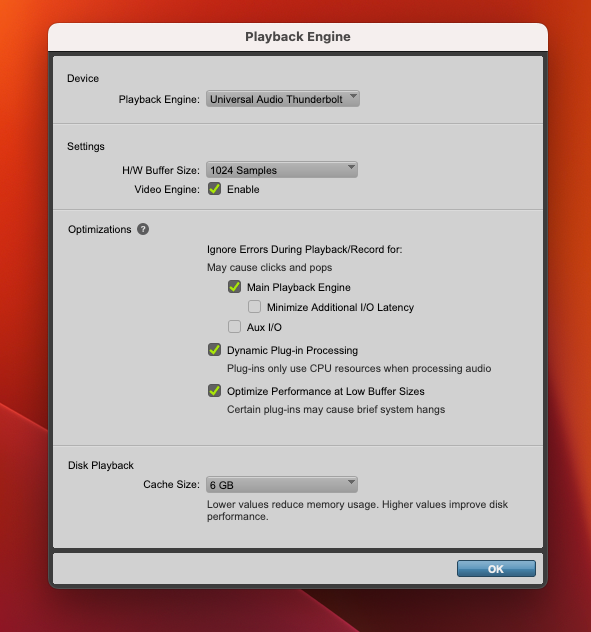Click the Enable label next to Video Engine
Viewport: 591px width, 632px height.
point(243,189)
